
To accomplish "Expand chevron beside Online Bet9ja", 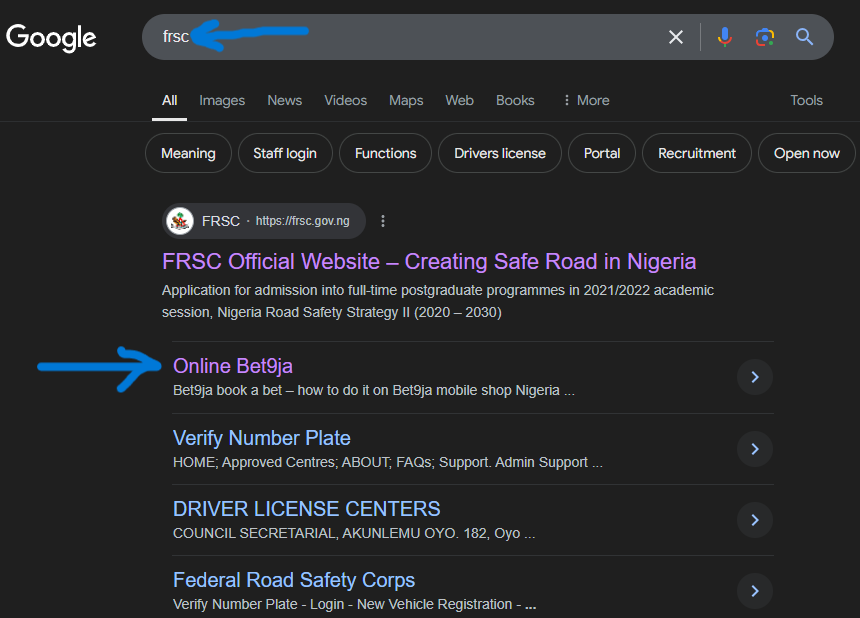I will tap(755, 377).
